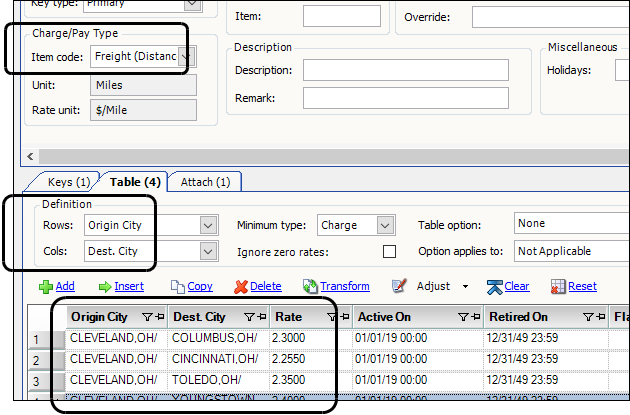Click the horizontal scrollbar left arrow
This screenshot has width=630, height=415.
click(x=31, y=156)
